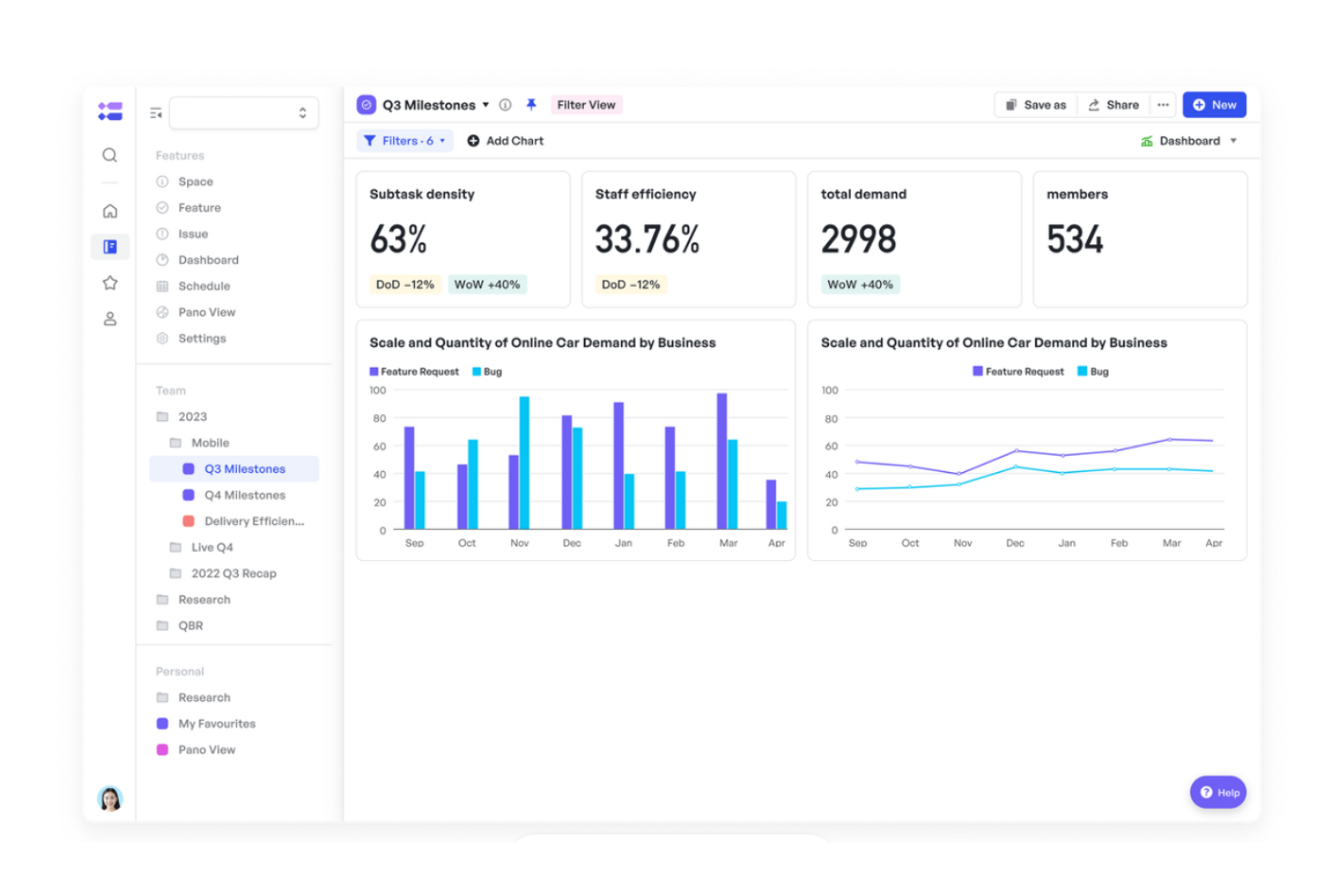This screenshot has height=896, width=1344.
Task: Switch to Q4 Milestones in the Team section
Action: point(242,495)
